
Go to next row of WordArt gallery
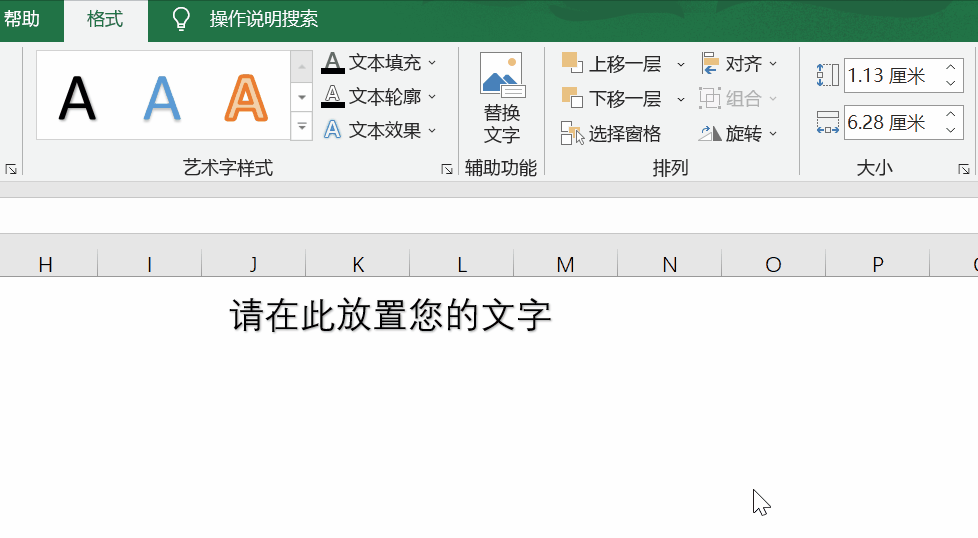[301, 97]
